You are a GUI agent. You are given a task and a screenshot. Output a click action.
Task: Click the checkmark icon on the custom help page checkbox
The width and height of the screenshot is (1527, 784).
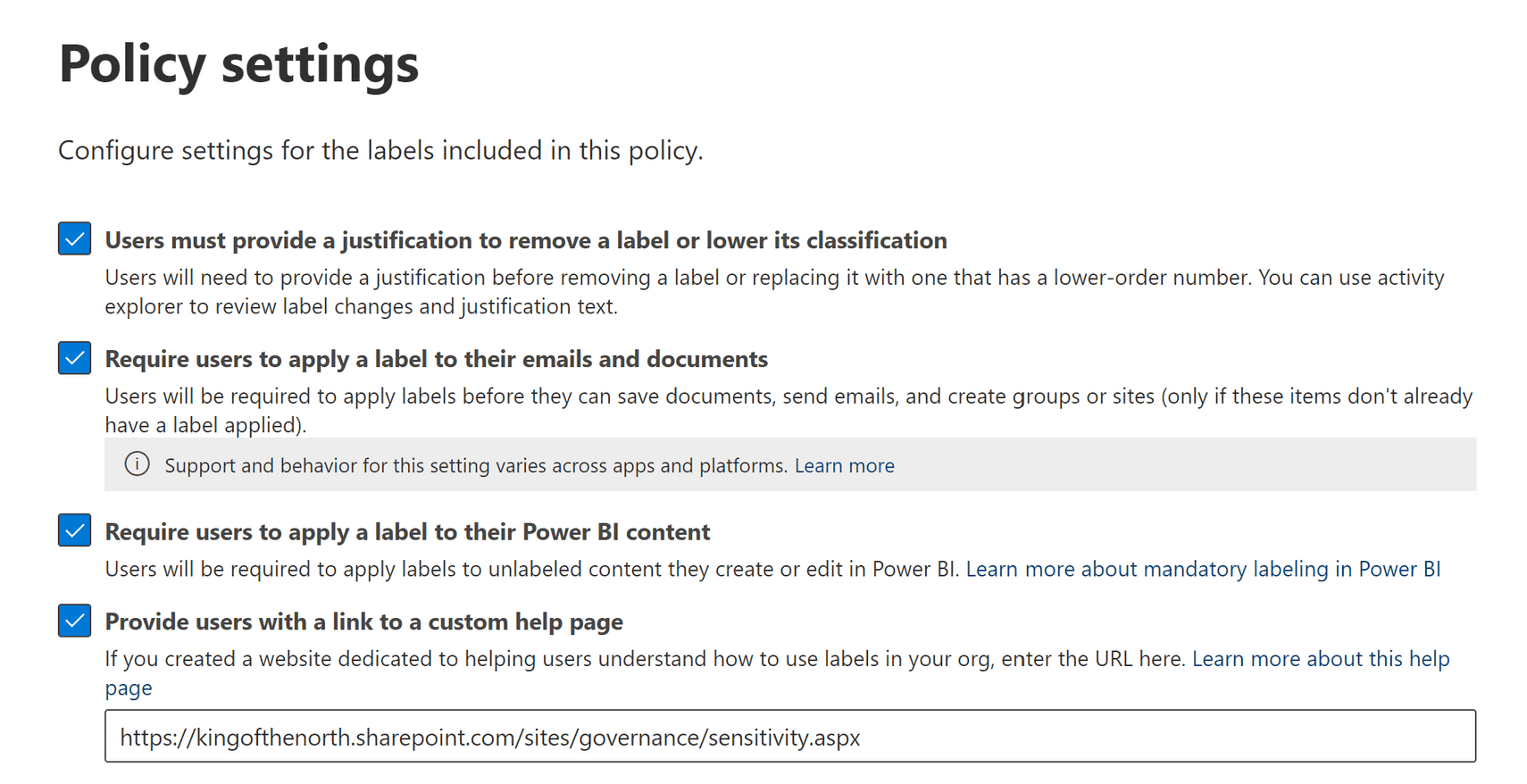coord(74,621)
